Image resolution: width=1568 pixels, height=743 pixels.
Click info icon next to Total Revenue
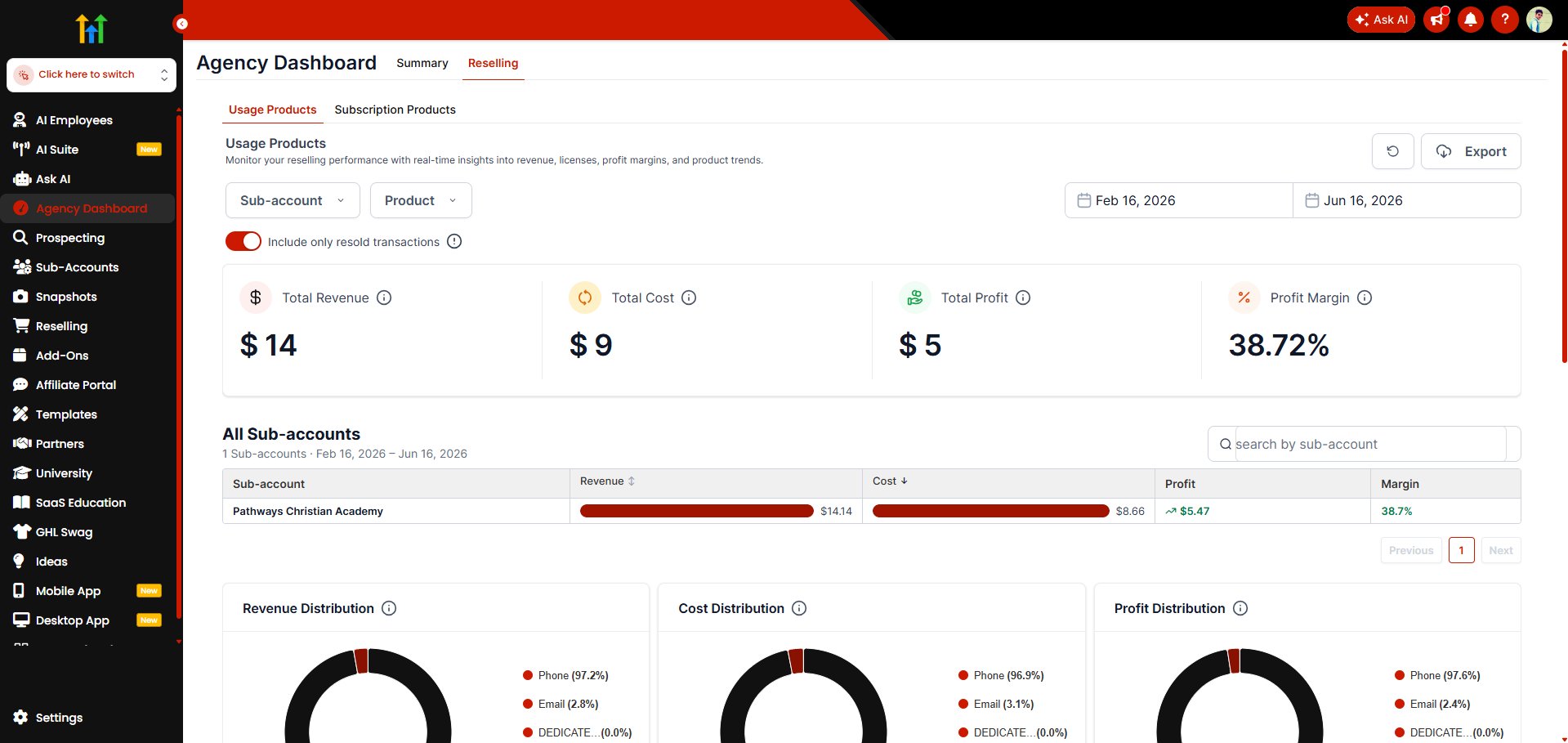click(384, 298)
